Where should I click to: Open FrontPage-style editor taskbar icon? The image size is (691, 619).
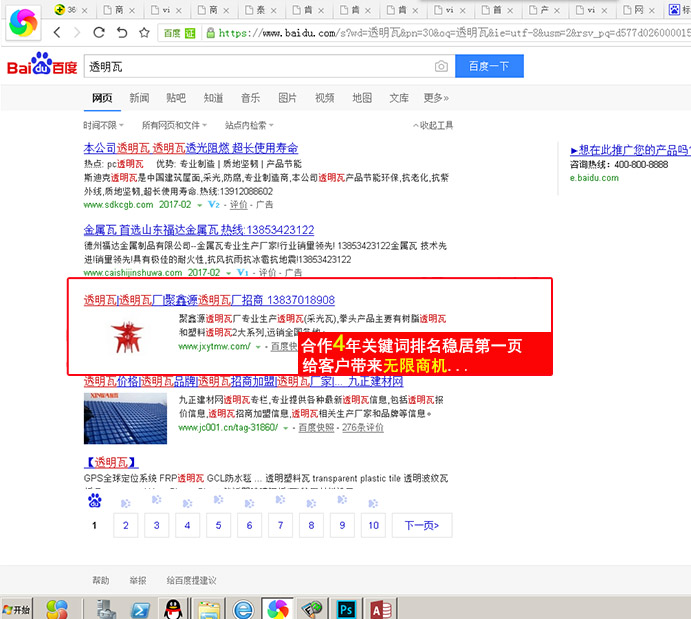[x=312, y=610]
